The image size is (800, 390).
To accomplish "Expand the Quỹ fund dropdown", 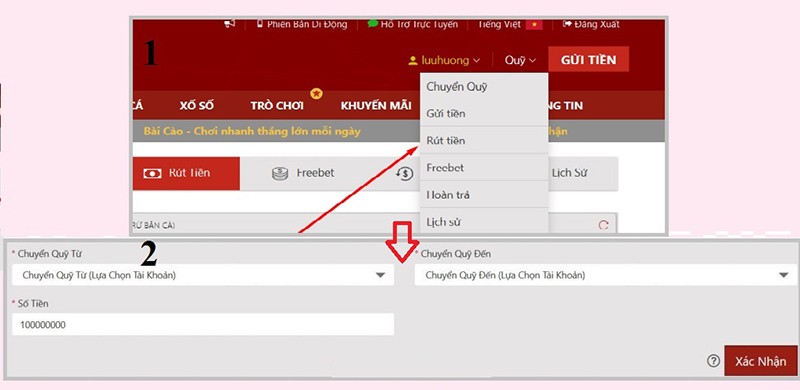I will (x=520, y=60).
